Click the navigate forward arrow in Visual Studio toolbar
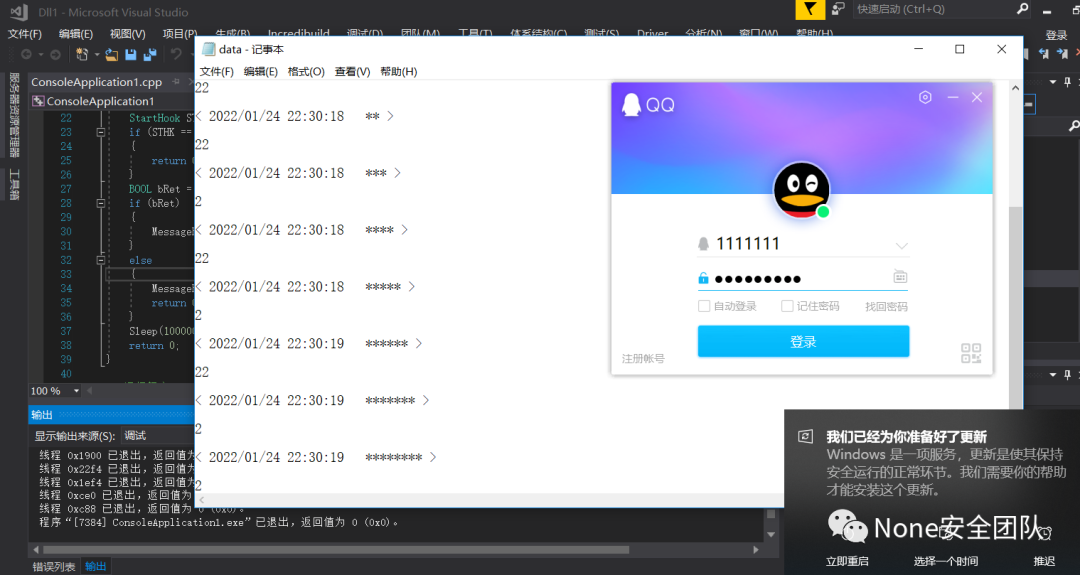The image size is (1080, 575). pos(55,54)
